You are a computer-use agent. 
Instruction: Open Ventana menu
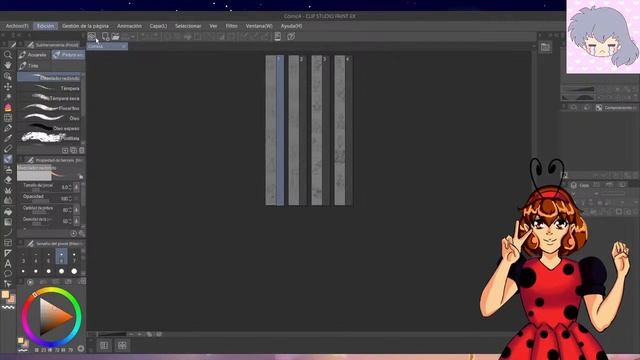click(x=259, y=26)
